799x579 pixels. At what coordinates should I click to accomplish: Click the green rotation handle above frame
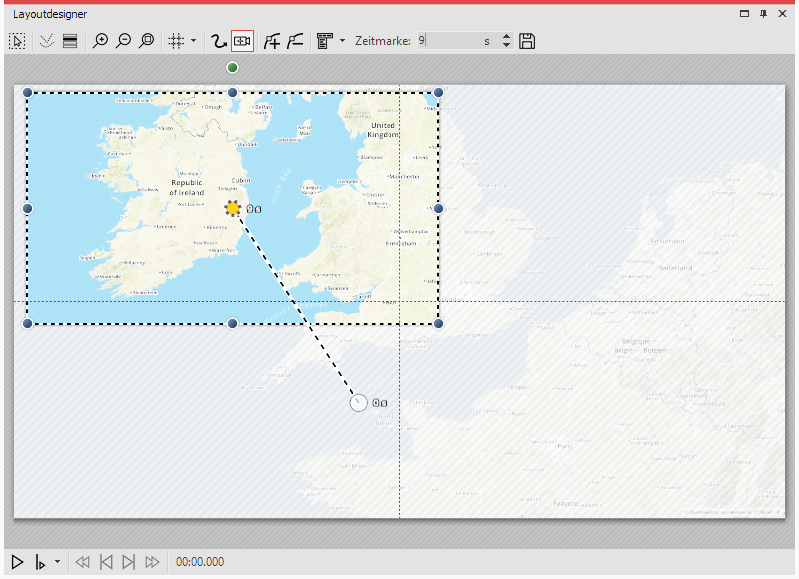(233, 67)
